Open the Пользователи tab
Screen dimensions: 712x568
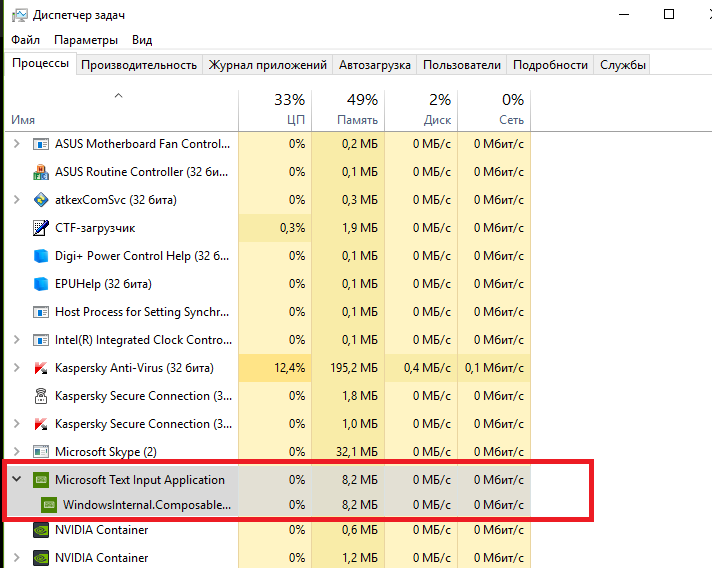462,65
